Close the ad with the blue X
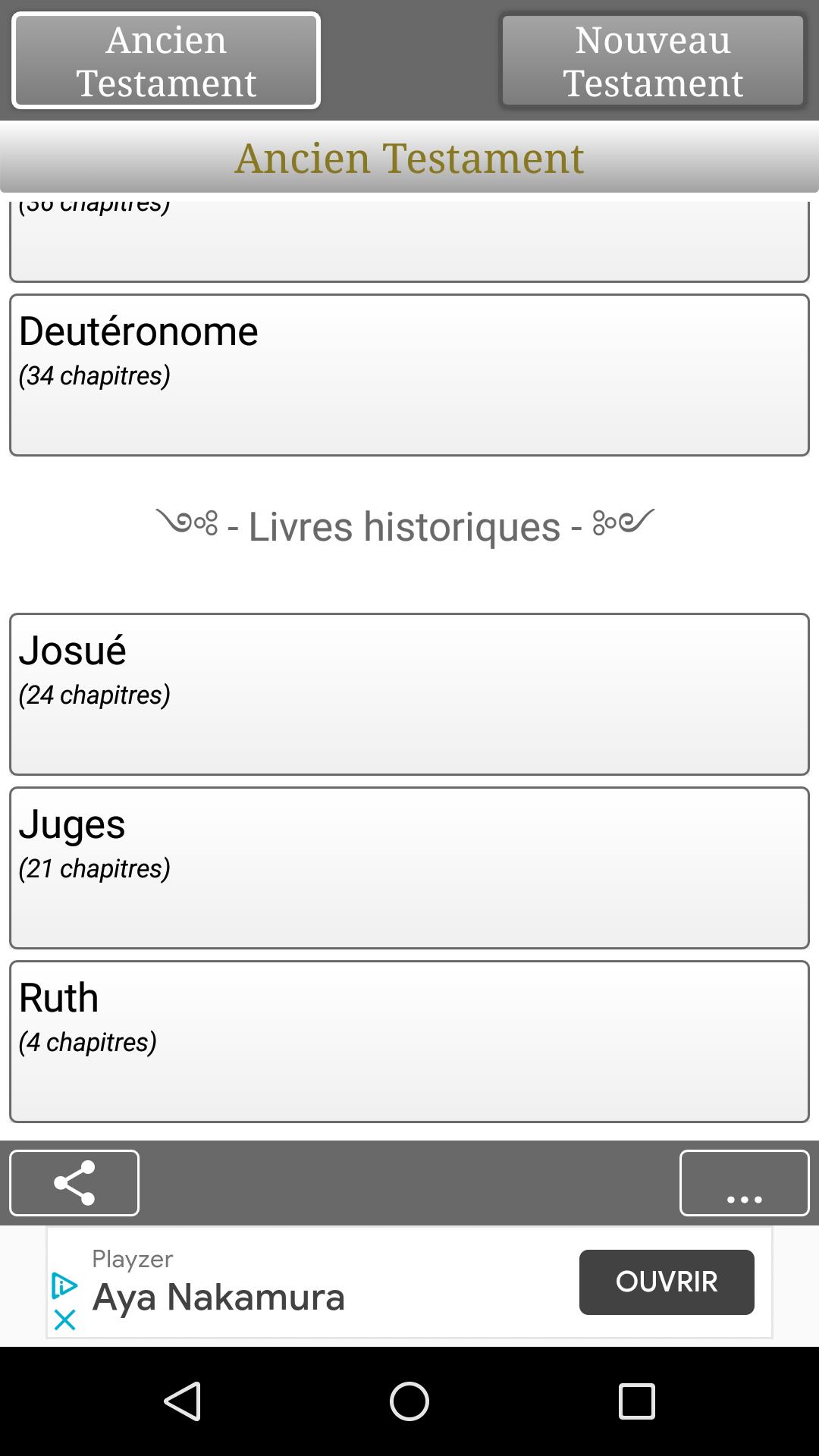Viewport: 819px width, 1456px height. click(x=65, y=1319)
